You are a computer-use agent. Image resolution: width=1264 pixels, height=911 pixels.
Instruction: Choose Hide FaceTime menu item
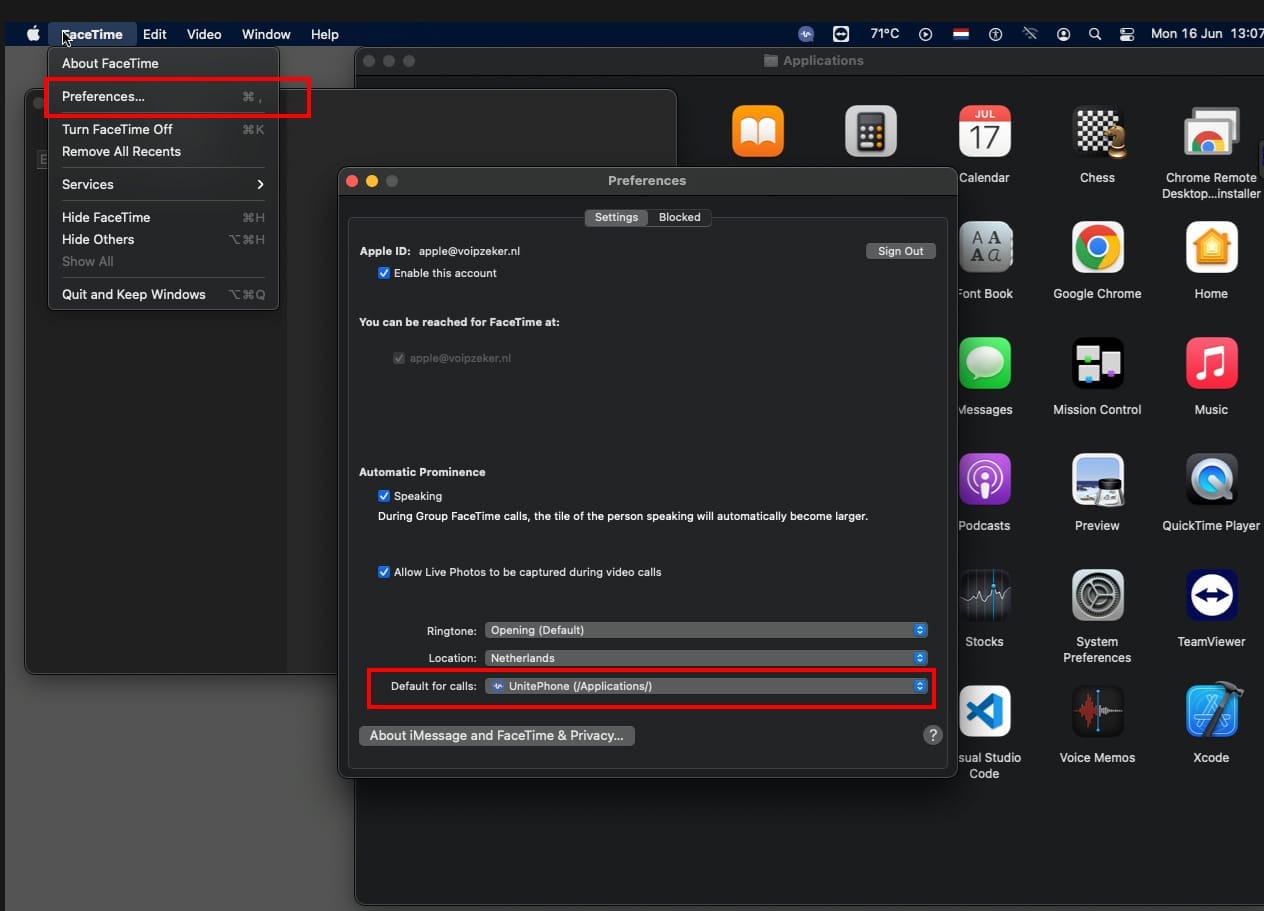pyautogui.click(x=163, y=217)
